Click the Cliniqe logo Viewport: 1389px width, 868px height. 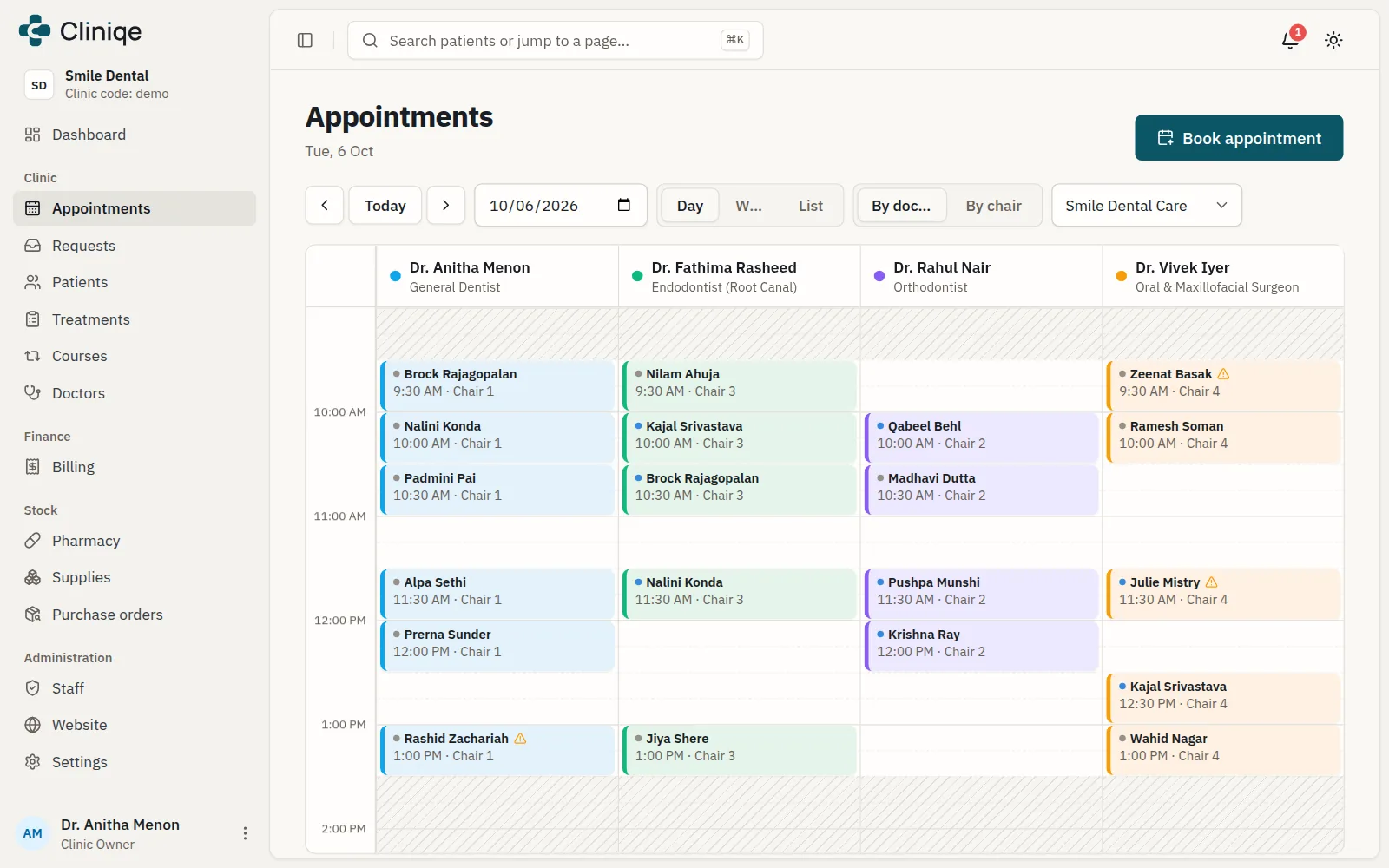(x=80, y=31)
